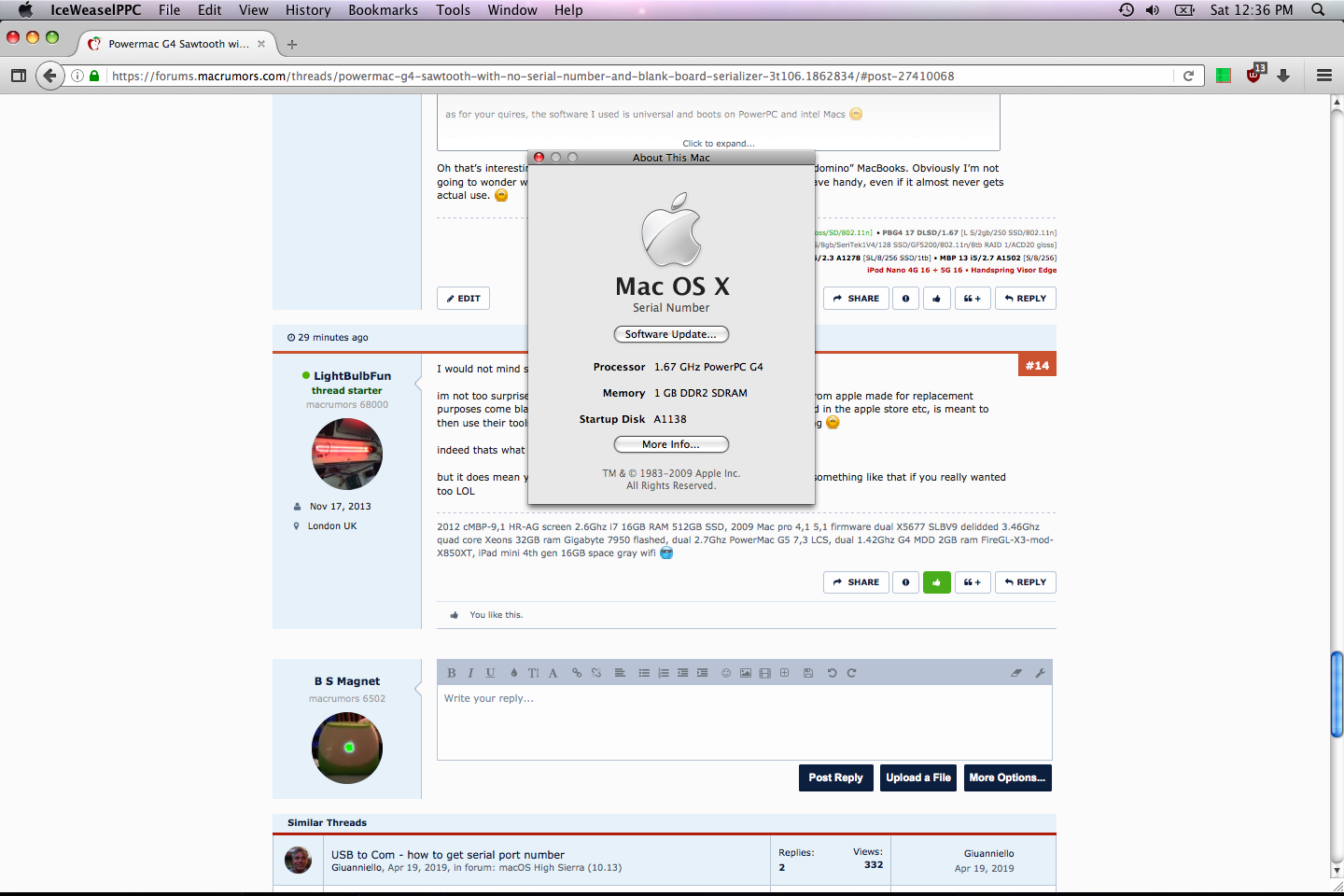Click the save draft floppy icon
The height and width of the screenshot is (896, 1344).
(808, 673)
